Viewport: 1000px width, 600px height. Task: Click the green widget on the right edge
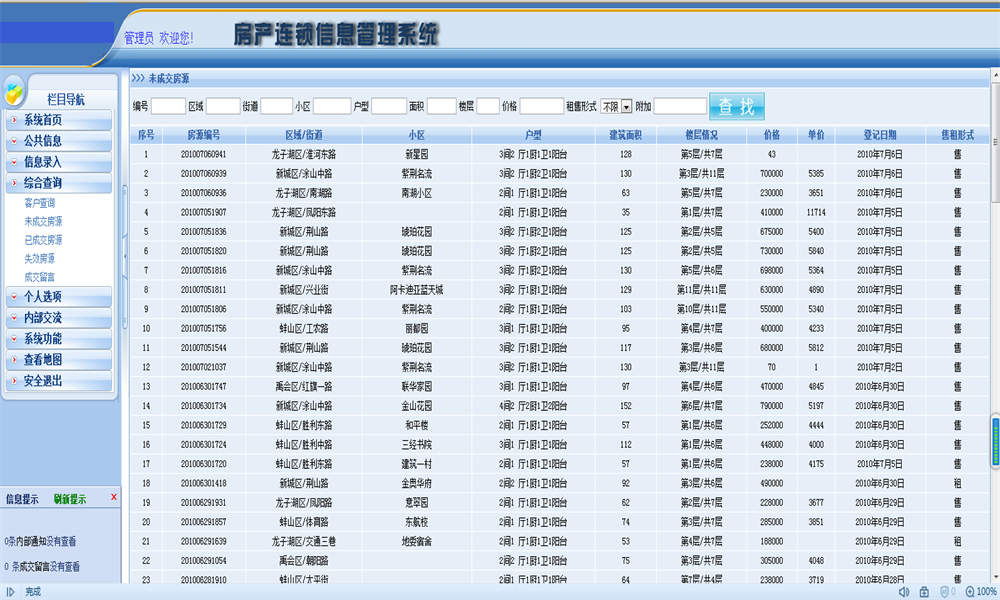coord(995,441)
